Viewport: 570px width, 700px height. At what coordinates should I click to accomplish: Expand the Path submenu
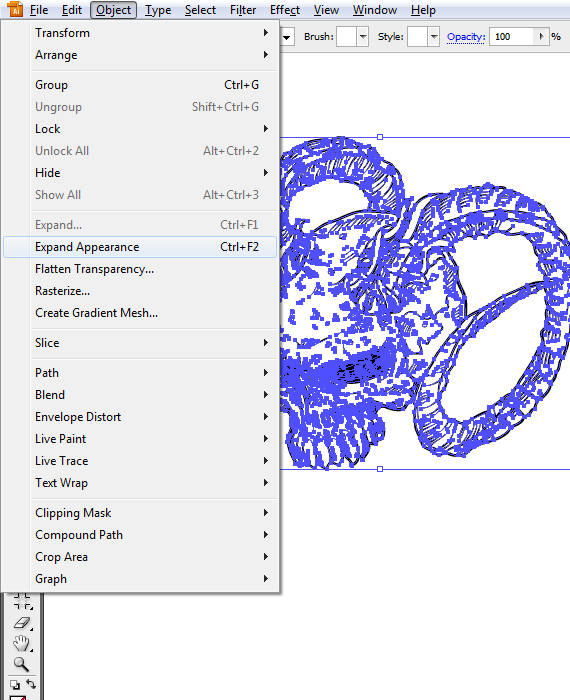click(140, 372)
